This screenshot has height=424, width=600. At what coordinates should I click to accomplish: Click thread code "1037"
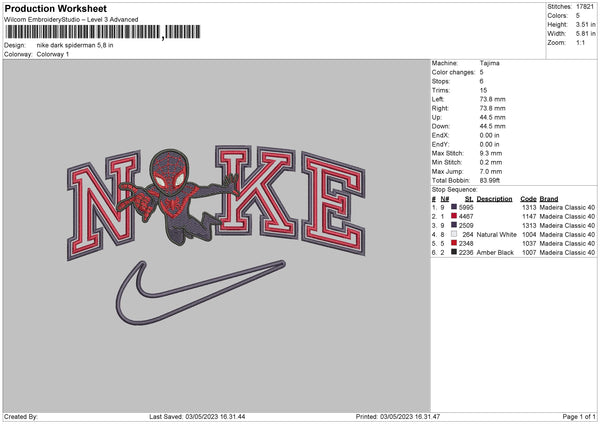(529, 243)
